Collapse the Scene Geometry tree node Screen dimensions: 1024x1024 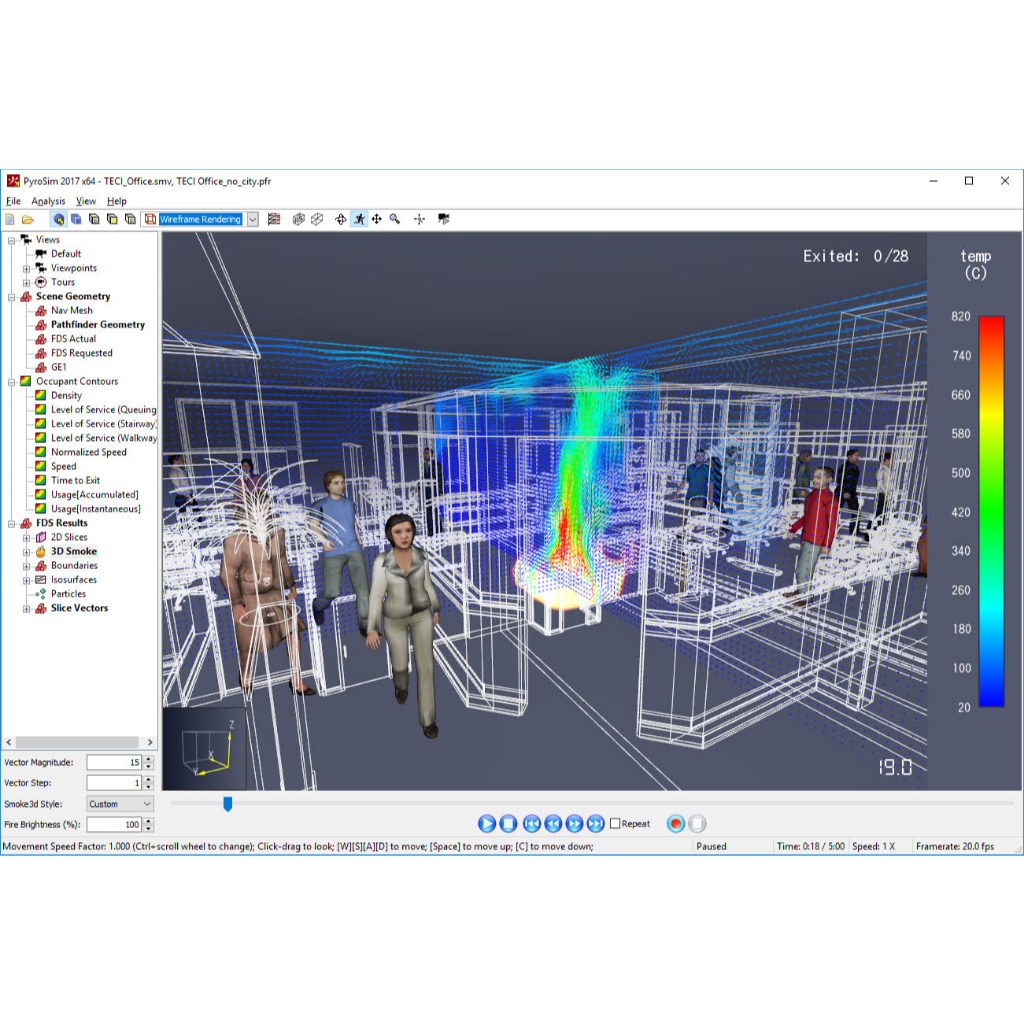[x=12, y=297]
